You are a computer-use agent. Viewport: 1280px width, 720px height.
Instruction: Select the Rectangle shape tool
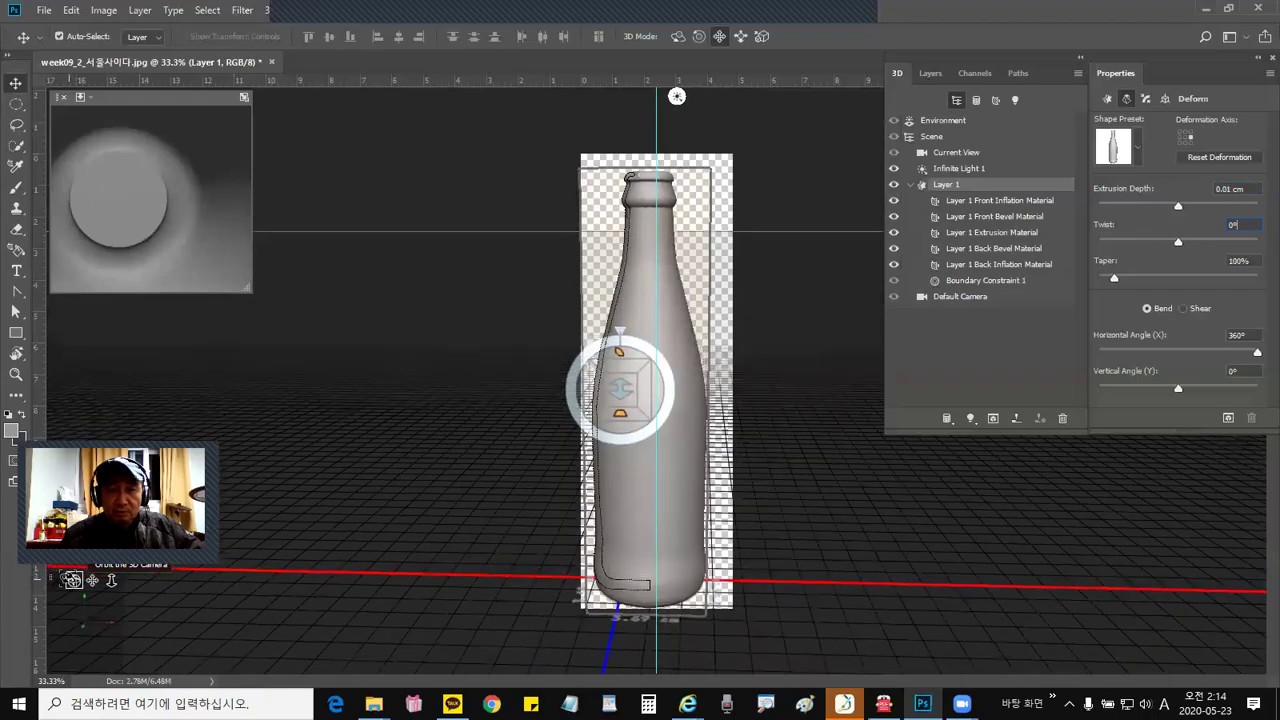point(16,333)
